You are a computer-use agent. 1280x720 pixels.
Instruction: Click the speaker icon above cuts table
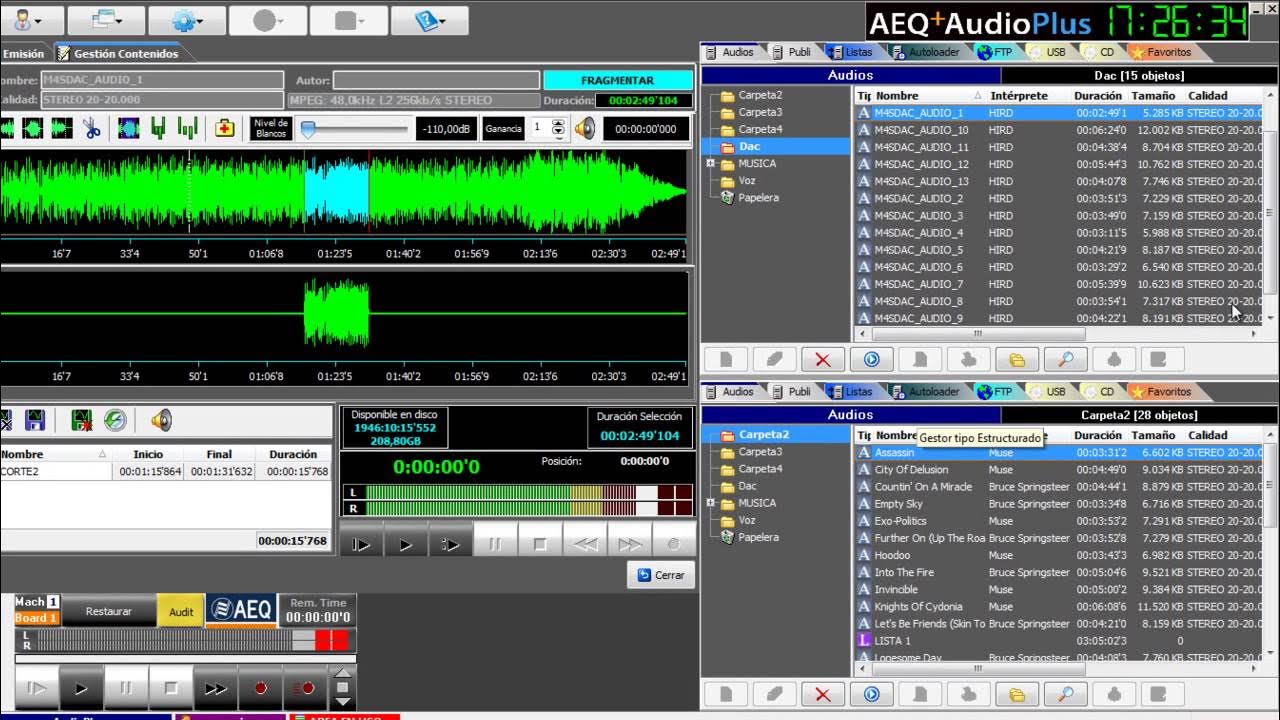[x=161, y=420]
